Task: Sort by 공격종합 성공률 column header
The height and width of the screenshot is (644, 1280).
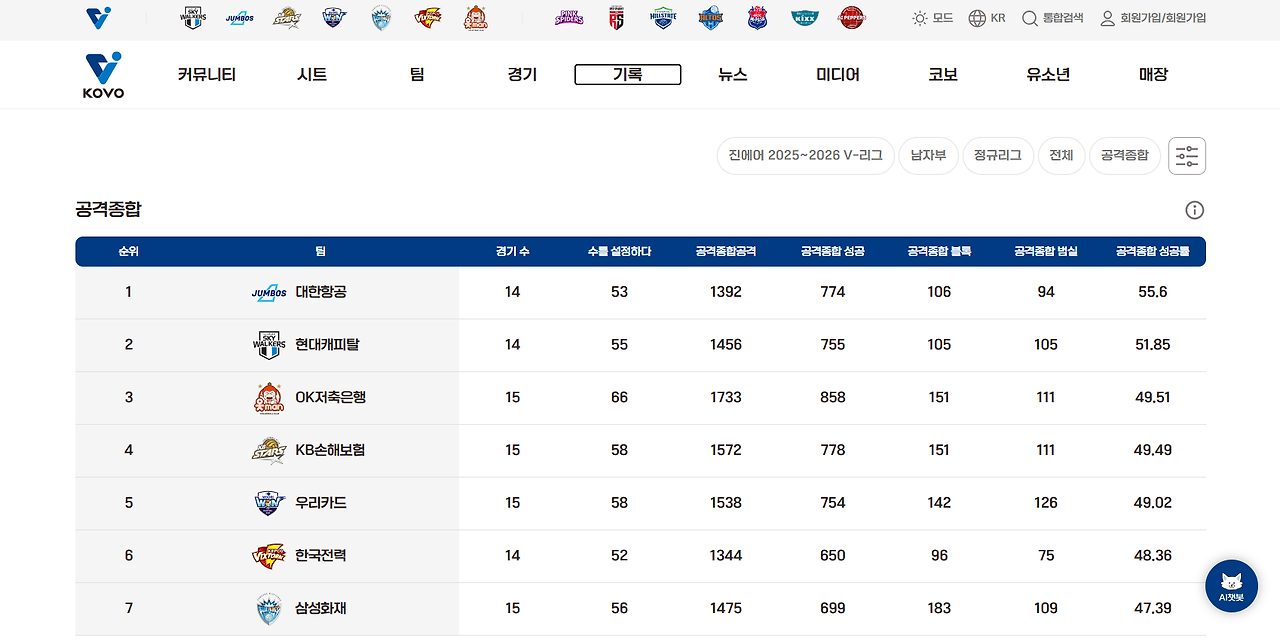Action: click(x=1152, y=252)
